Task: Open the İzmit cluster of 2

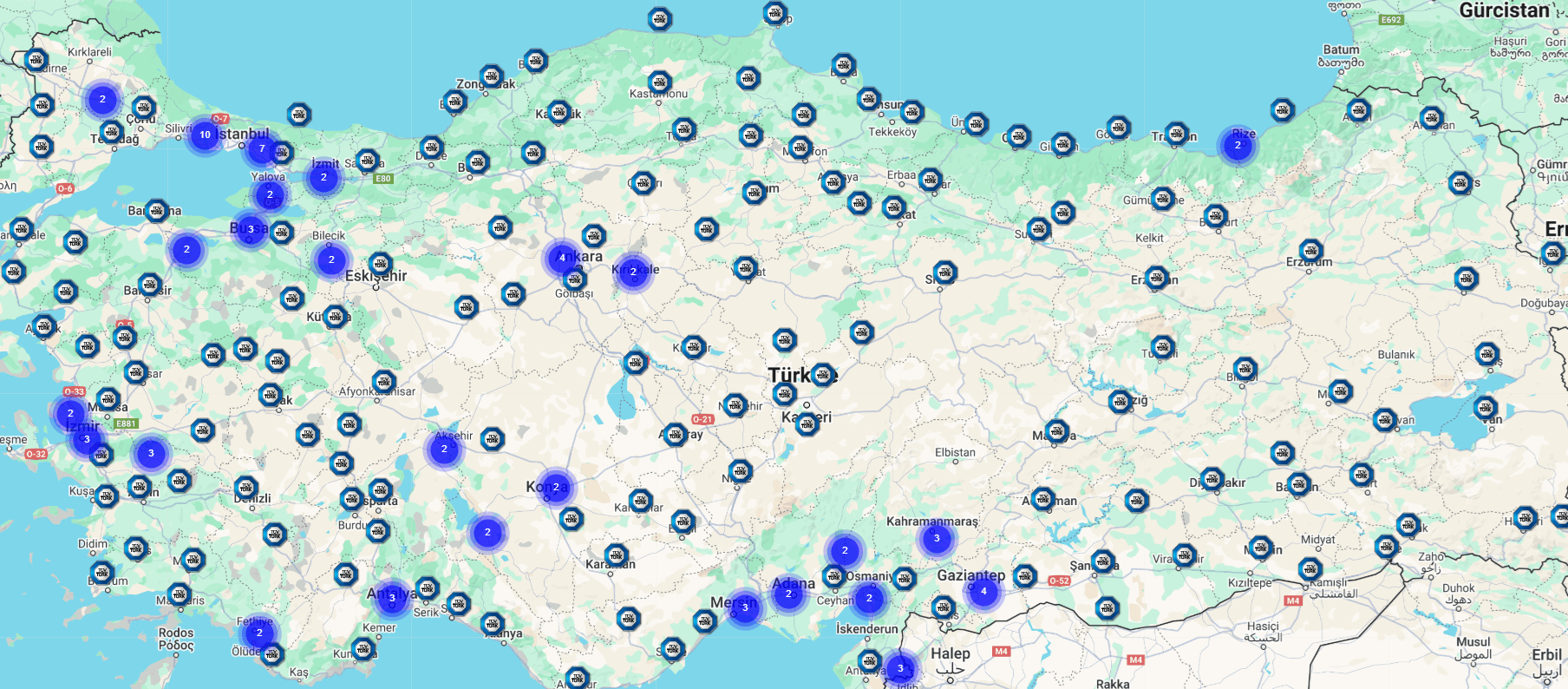Action: point(323,177)
